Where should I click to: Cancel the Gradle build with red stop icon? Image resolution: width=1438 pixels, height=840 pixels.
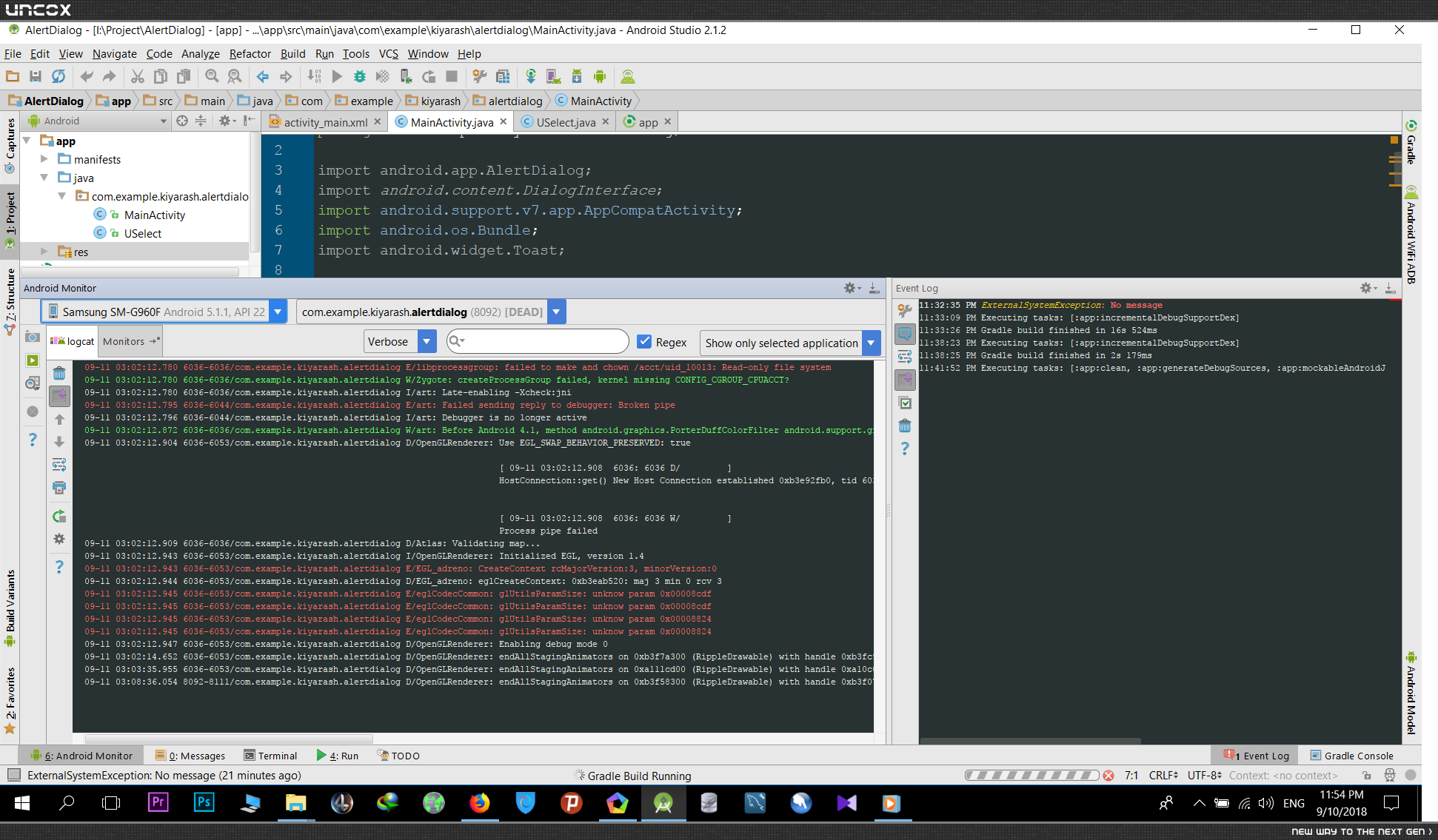coord(1108,776)
